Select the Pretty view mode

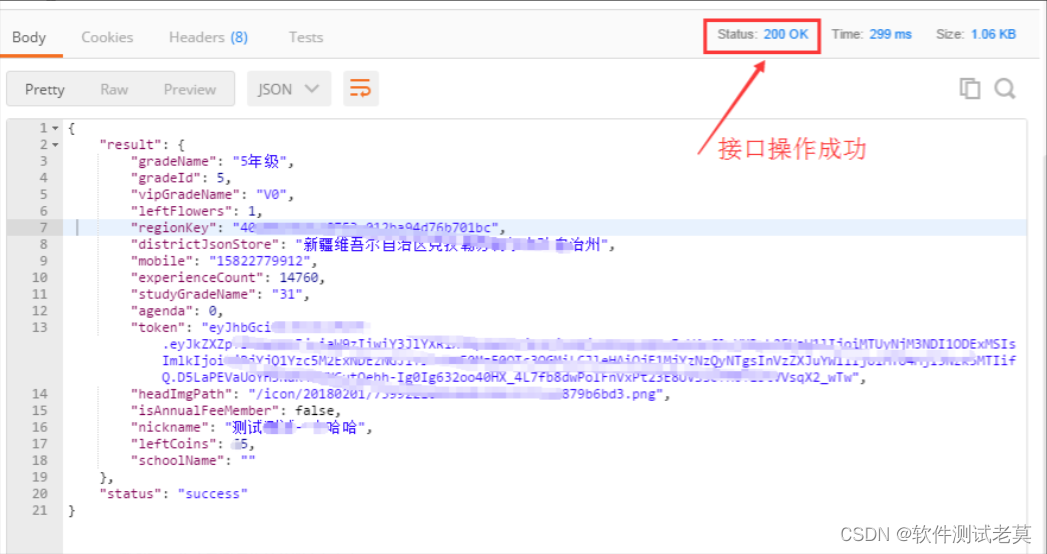(45, 89)
